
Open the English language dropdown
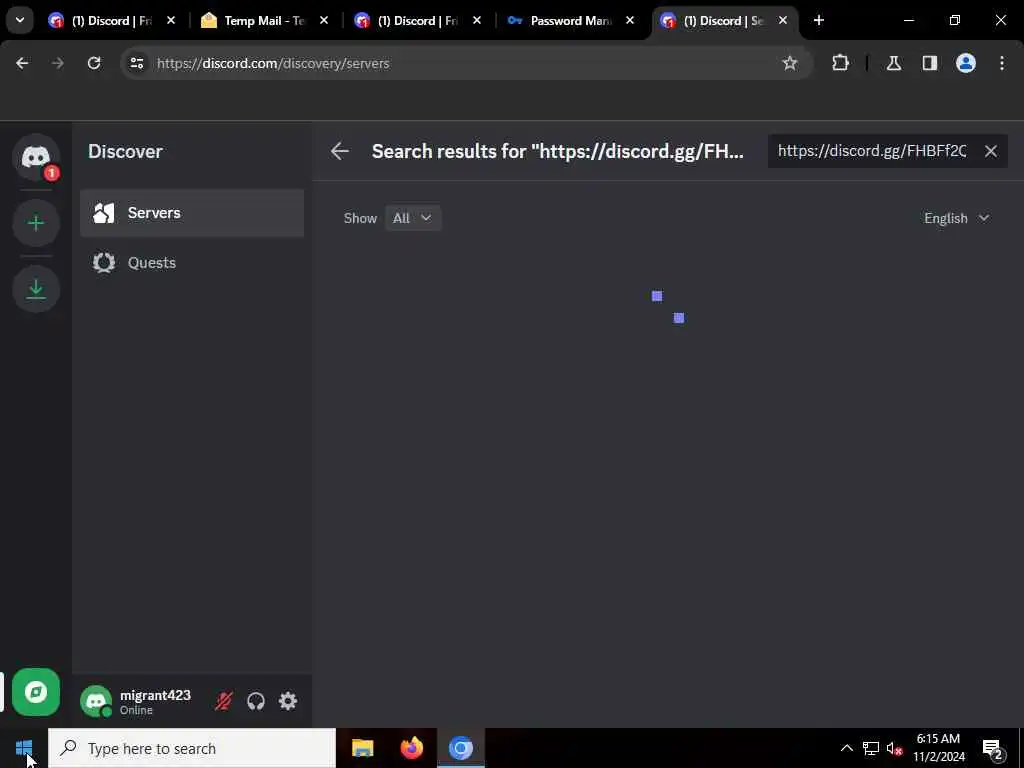[x=956, y=218]
